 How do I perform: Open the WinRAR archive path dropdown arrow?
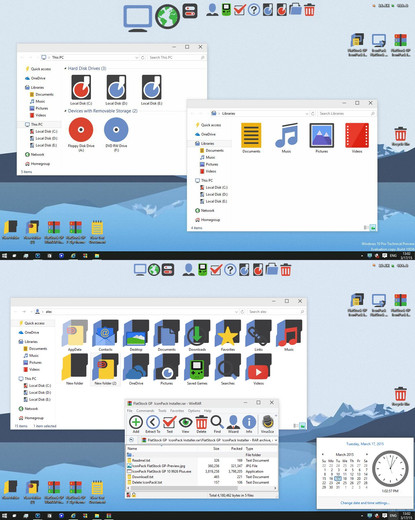[276, 440]
